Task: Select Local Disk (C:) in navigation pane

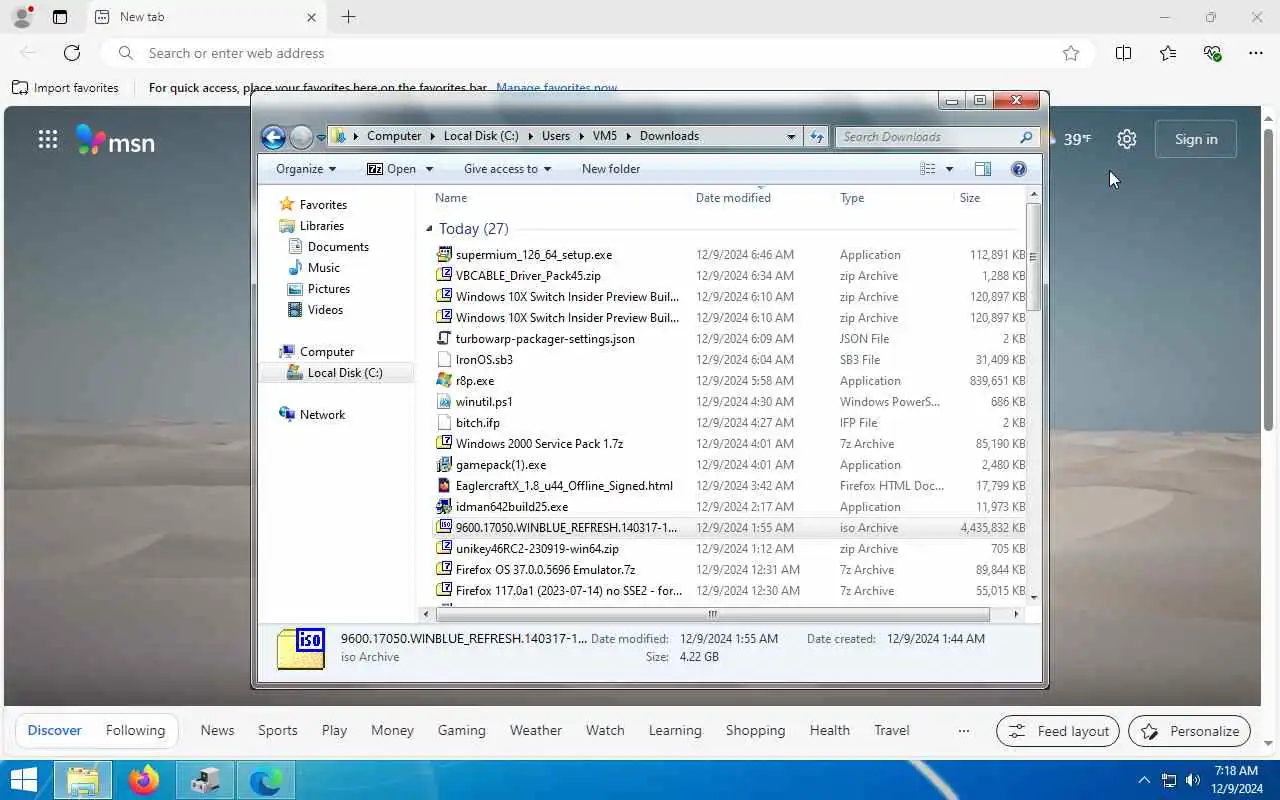Action: tap(335, 372)
